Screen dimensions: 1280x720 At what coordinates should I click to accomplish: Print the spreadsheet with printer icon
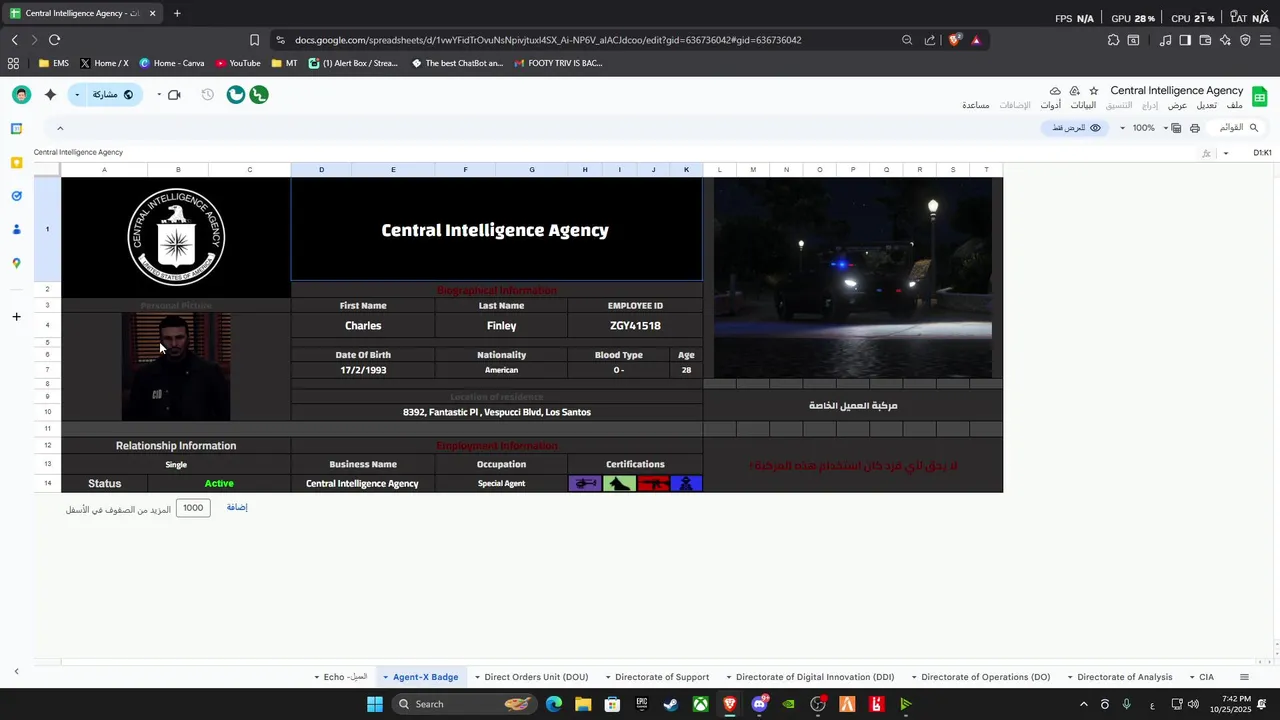pyautogui.click(x=1194, y=128)
